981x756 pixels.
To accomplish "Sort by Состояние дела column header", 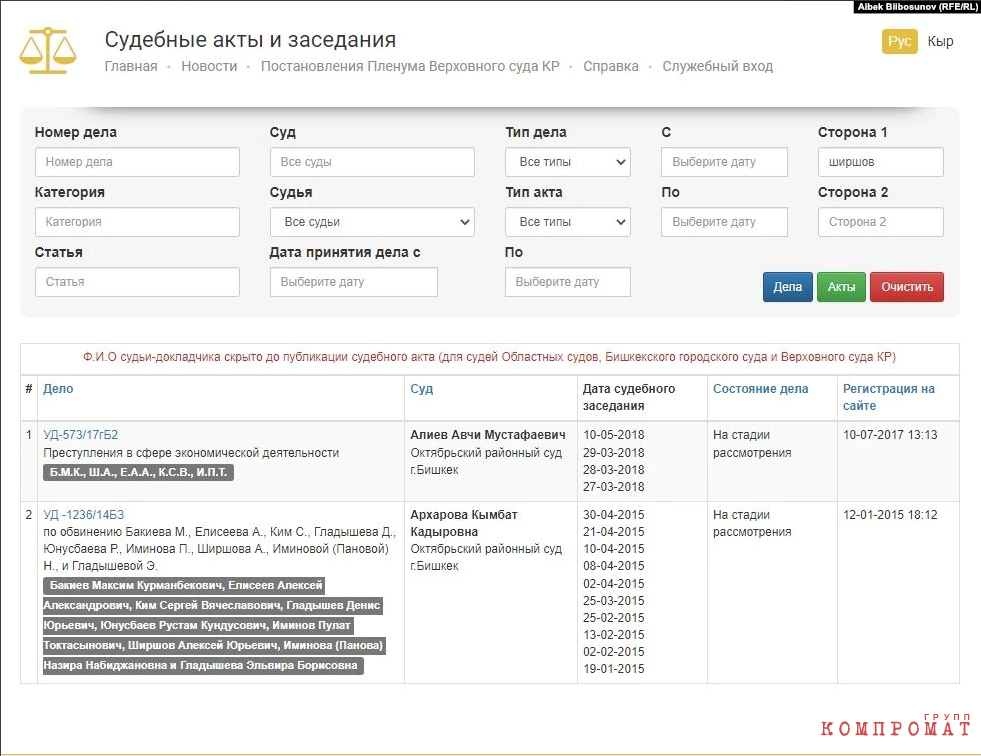I will (x=760, y=389).
